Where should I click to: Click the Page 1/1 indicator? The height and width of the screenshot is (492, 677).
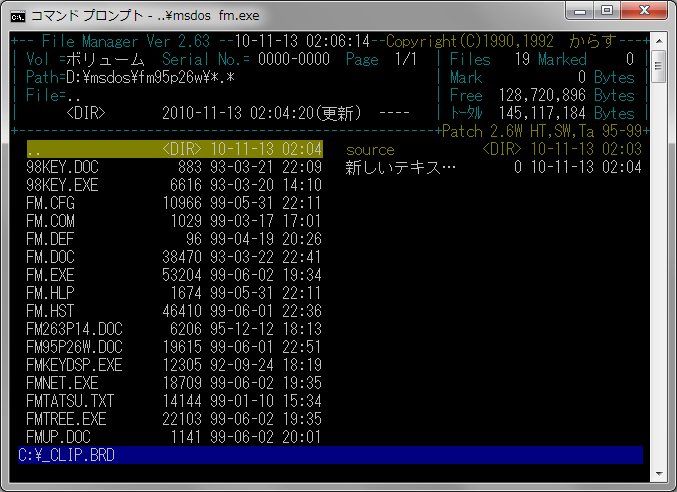pos(381,59)
